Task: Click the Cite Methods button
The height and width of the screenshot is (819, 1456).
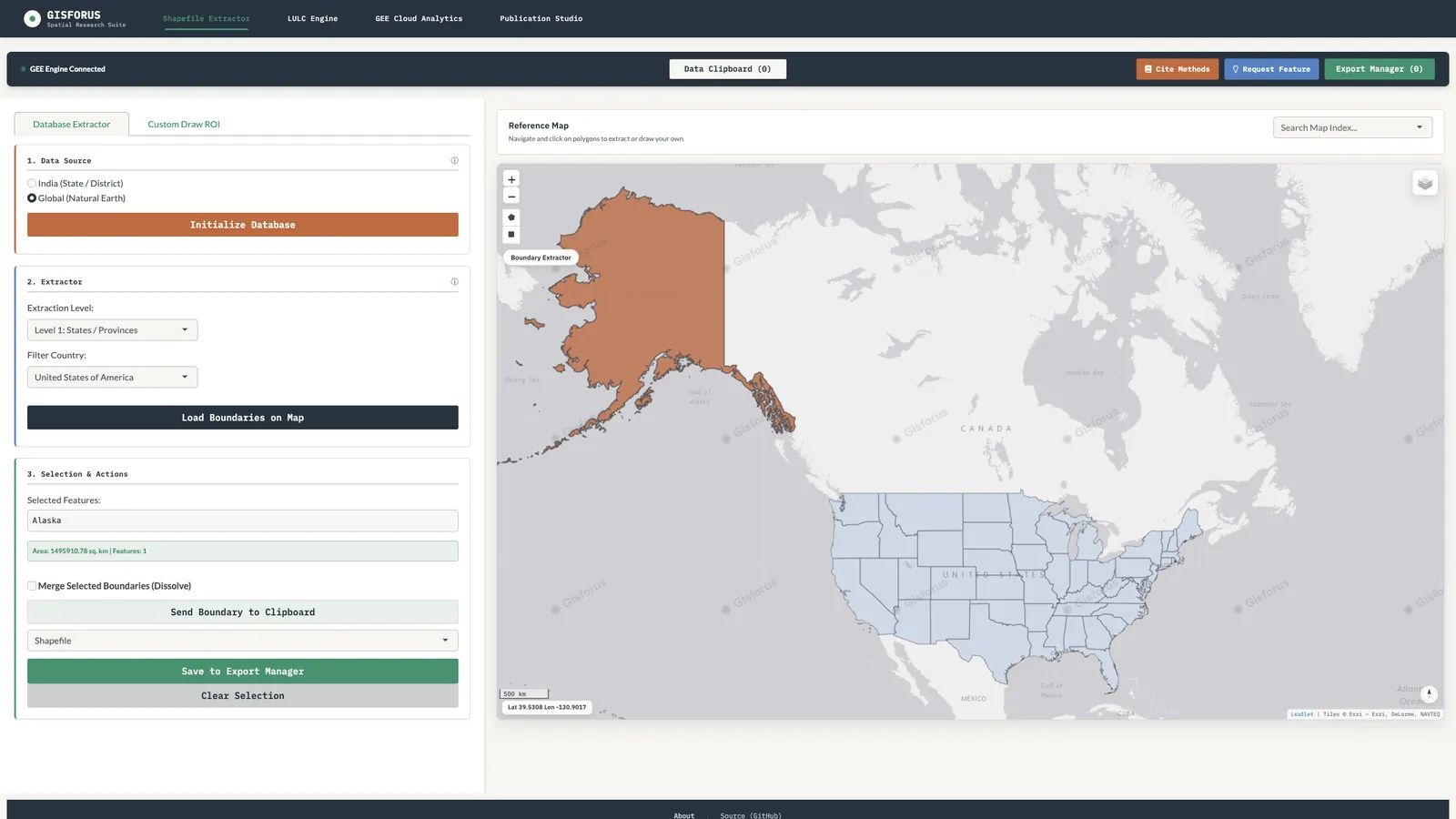Action: (1177, 69)
